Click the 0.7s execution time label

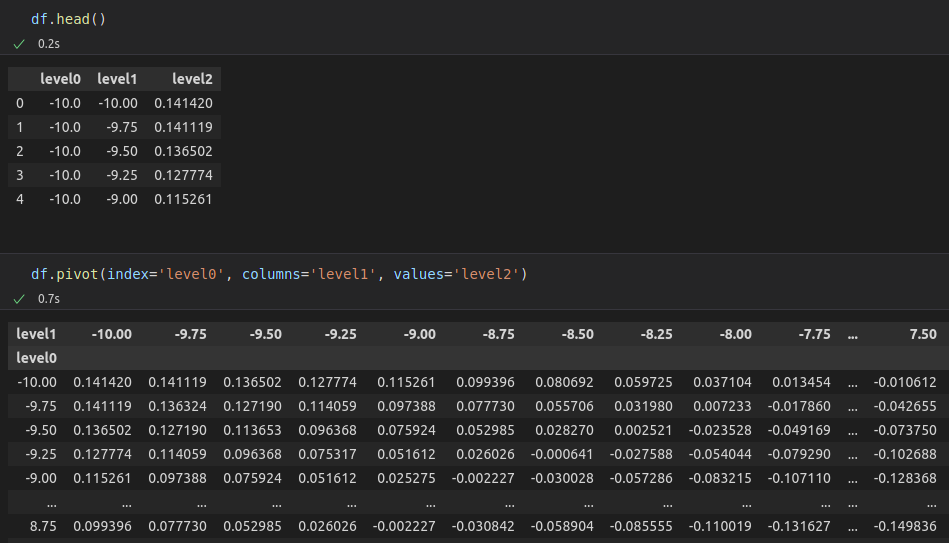pyautogui.click(x=48, y=298)
